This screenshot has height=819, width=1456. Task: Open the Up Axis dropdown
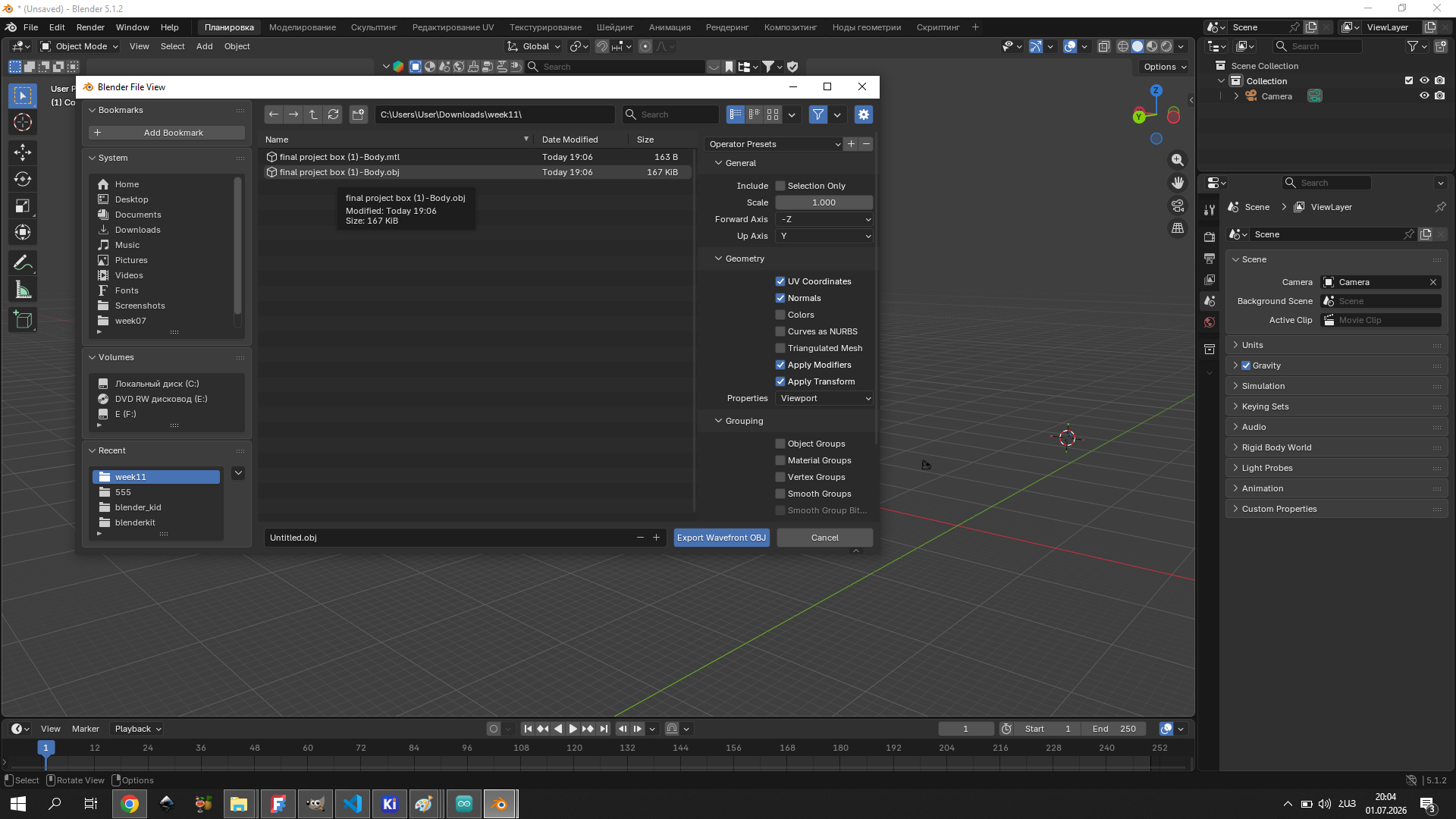(x=824, y=236)
